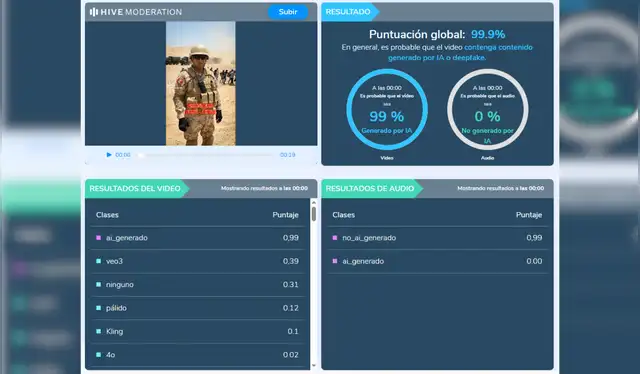The width and height of the screenshot is (640, 374).
Task: Click the Hive Moderation logo
Action: tap(136, 12)
